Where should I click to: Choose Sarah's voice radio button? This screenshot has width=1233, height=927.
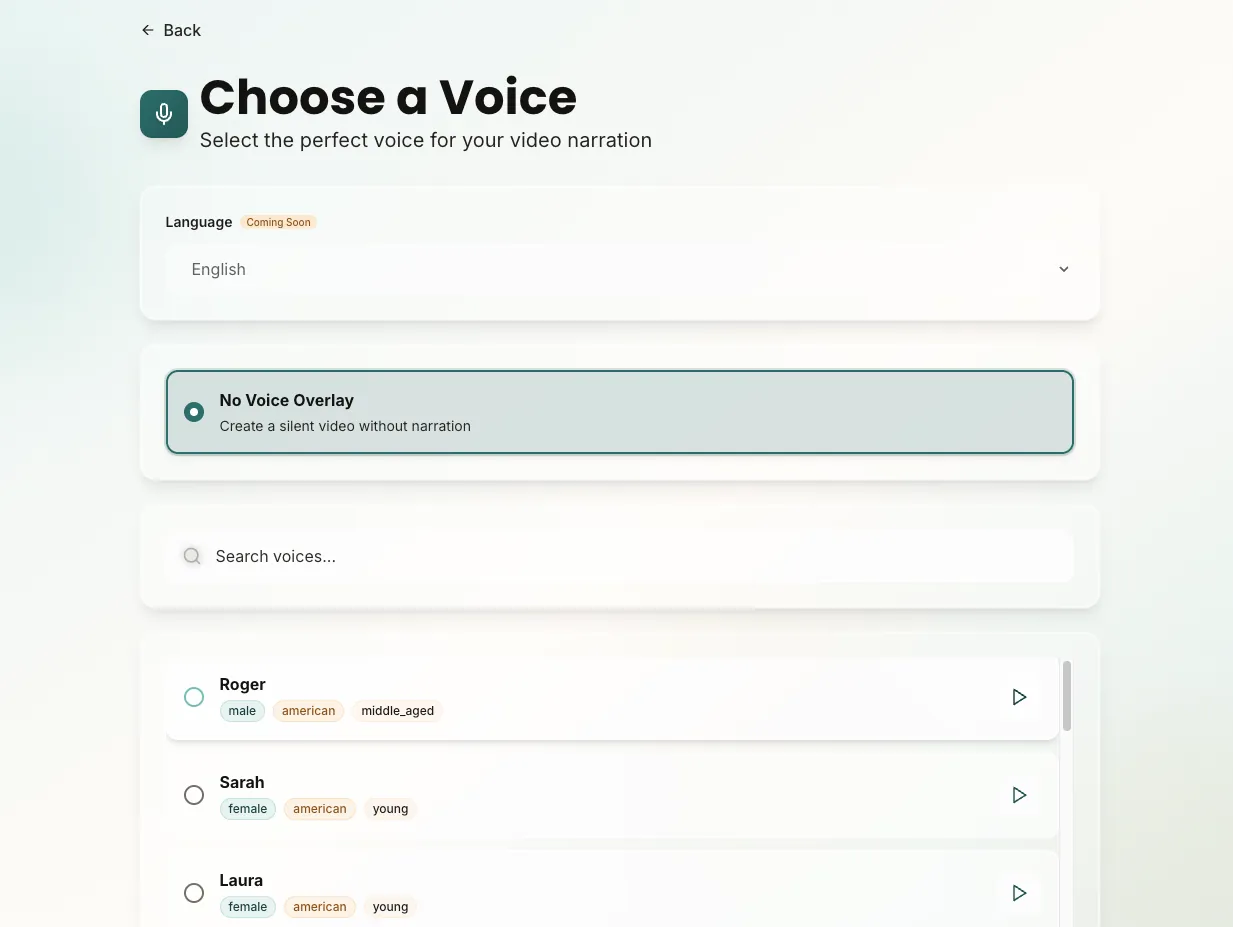tap(193, 794)
